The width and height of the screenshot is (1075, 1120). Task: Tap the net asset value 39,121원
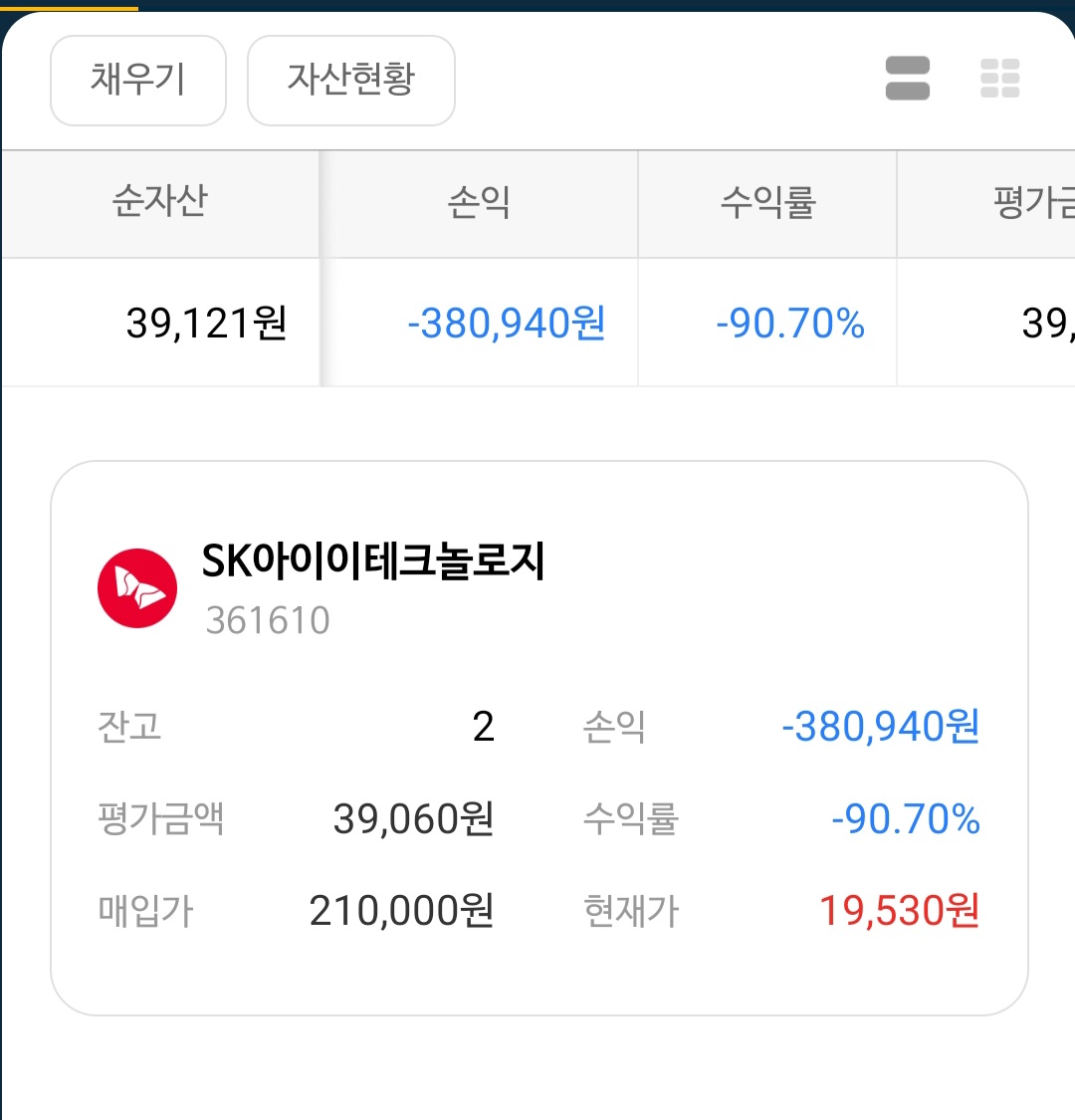coord(206,323)
